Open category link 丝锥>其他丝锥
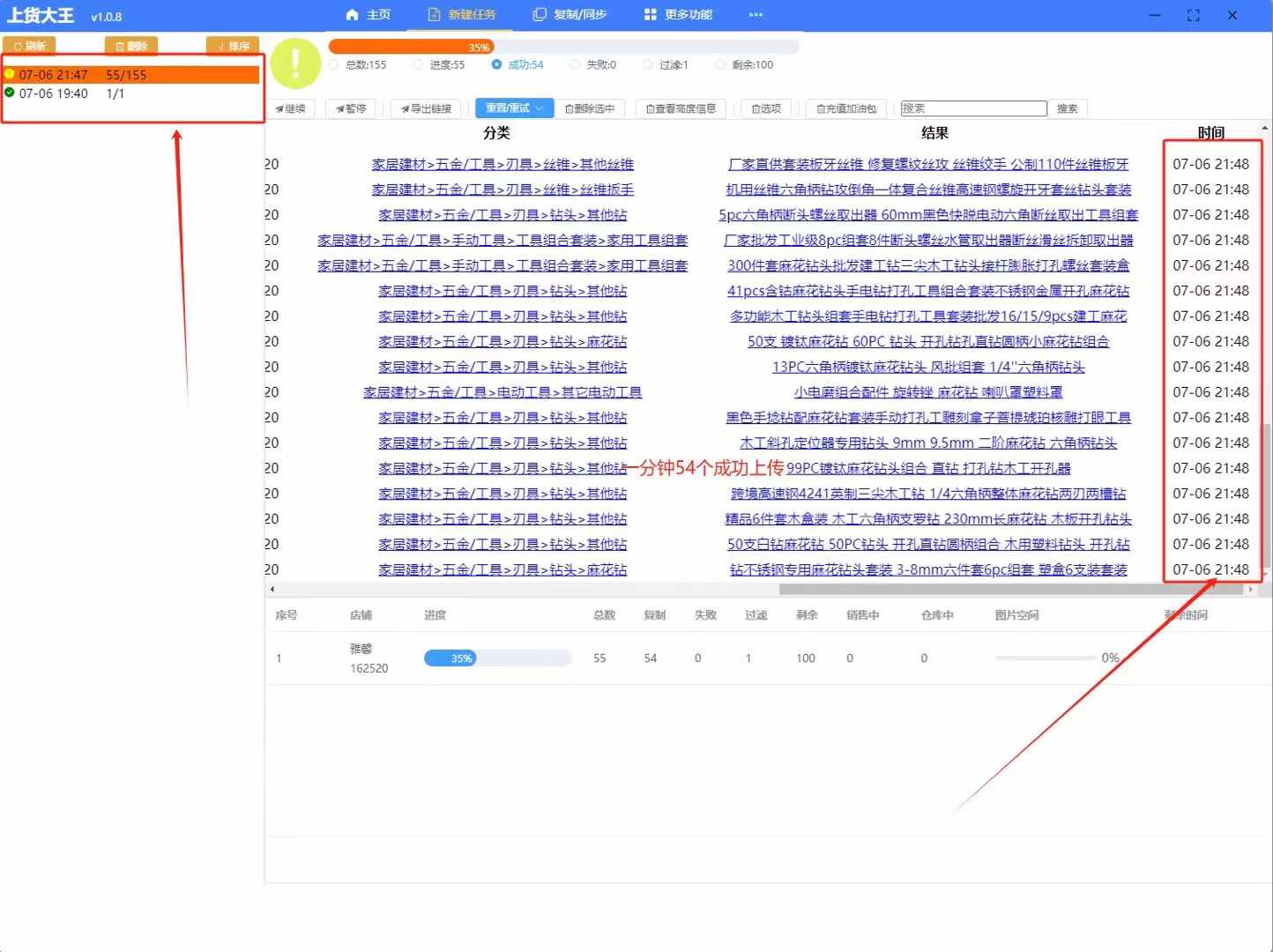The image size is (1273, 952). [x=502, y=164]
